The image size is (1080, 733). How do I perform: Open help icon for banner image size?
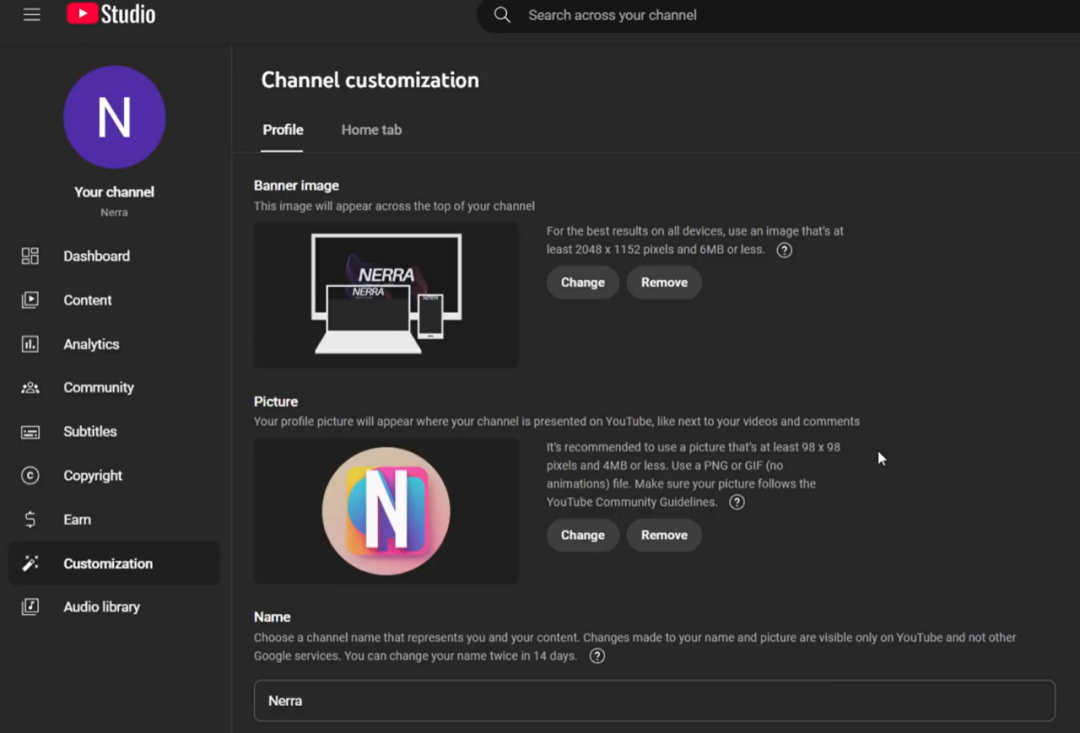(x=784, y=250)
